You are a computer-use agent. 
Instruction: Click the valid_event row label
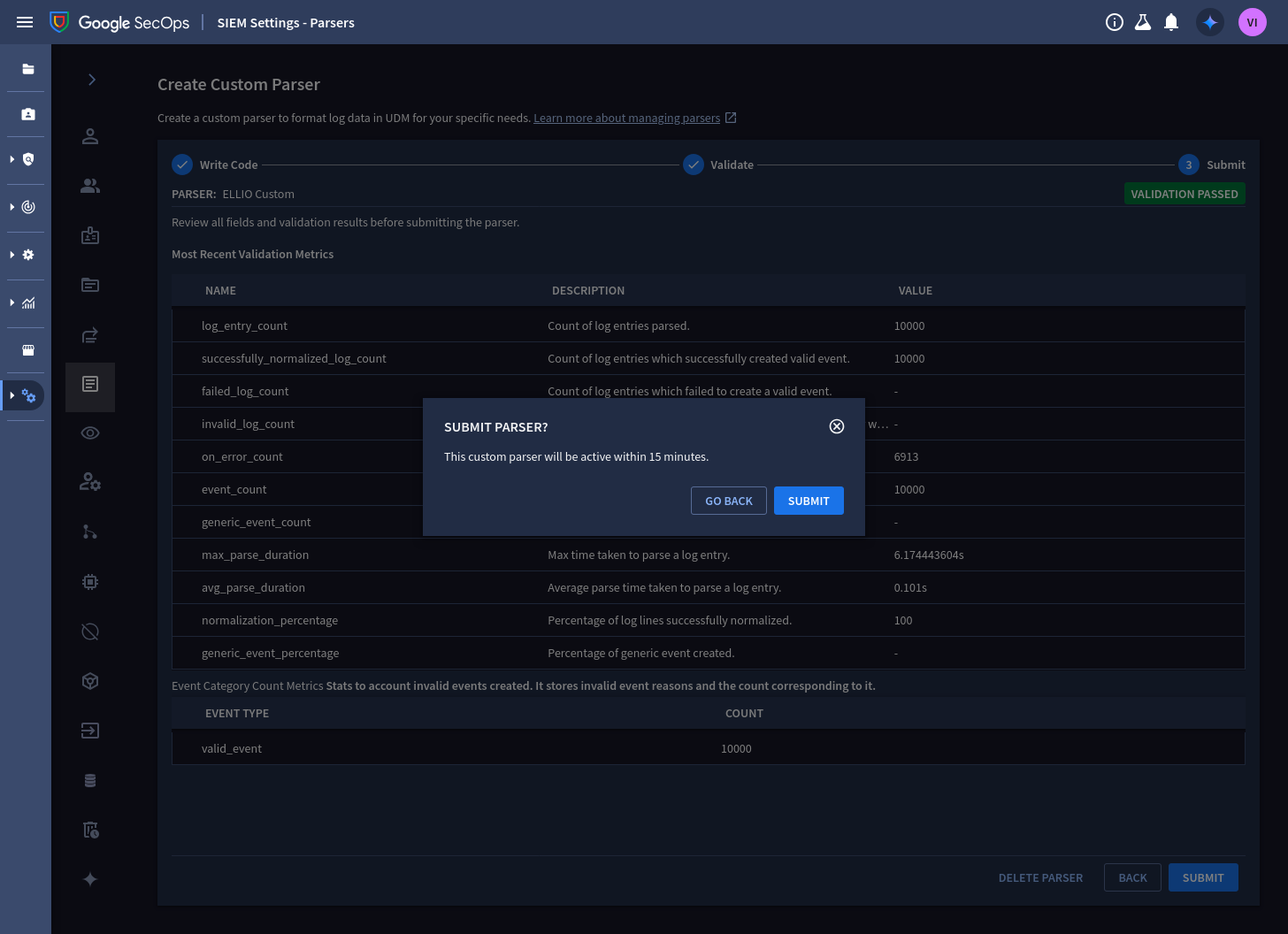(232, 748)
